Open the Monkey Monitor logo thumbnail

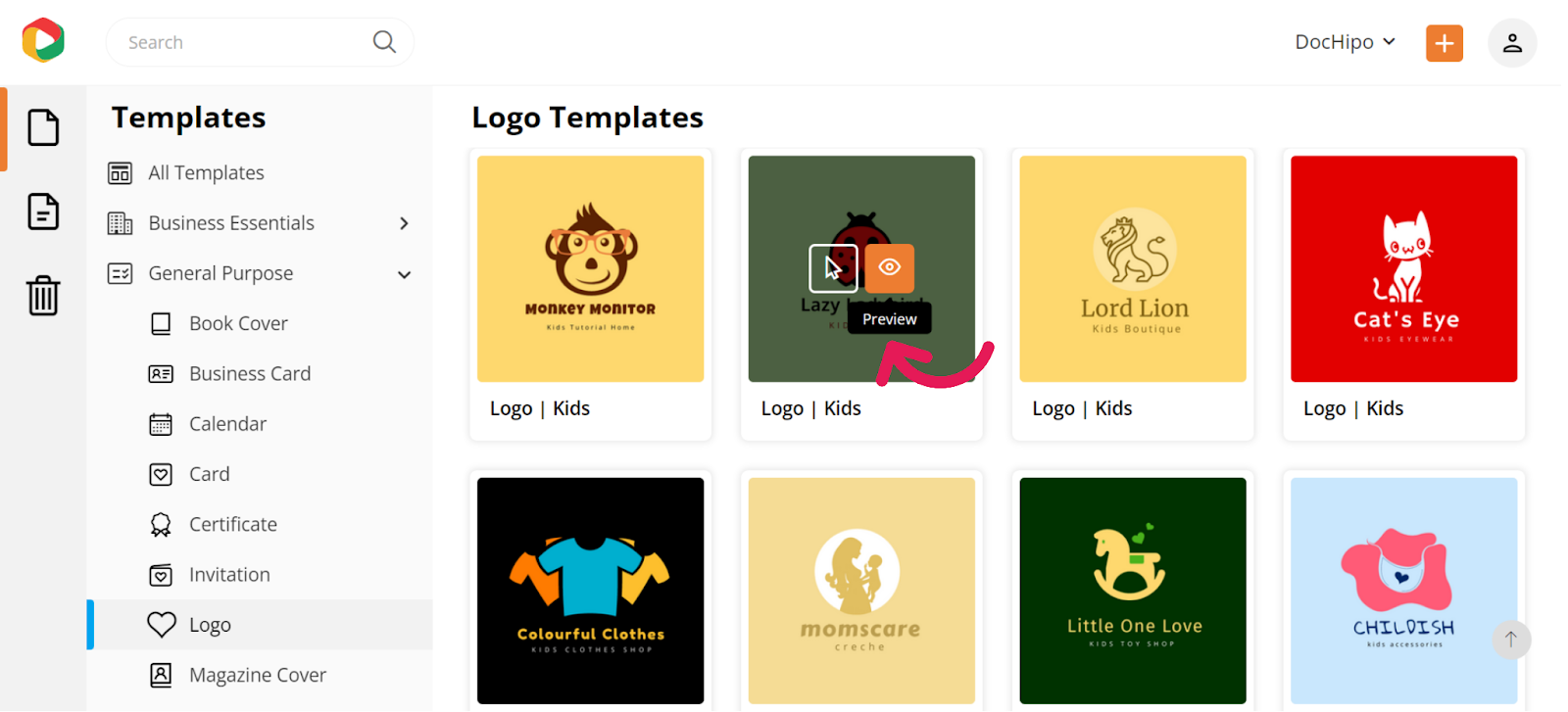590,268
